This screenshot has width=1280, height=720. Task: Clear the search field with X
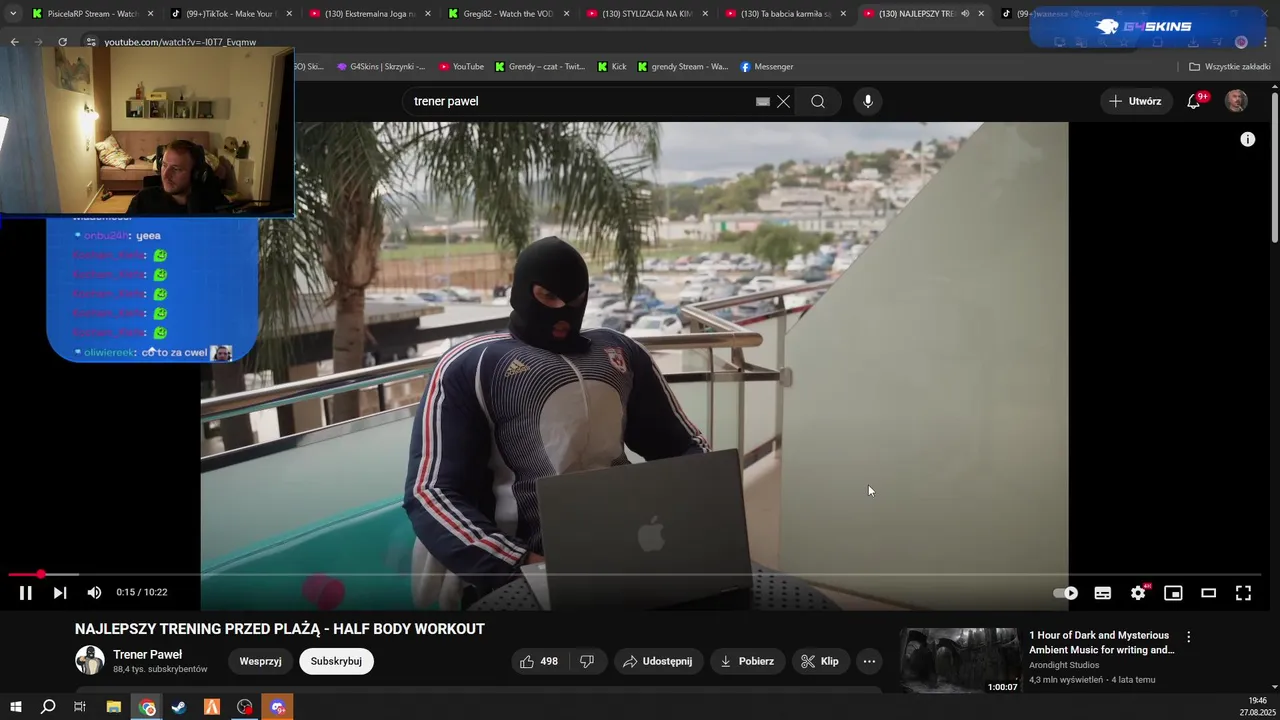point(783,101)
